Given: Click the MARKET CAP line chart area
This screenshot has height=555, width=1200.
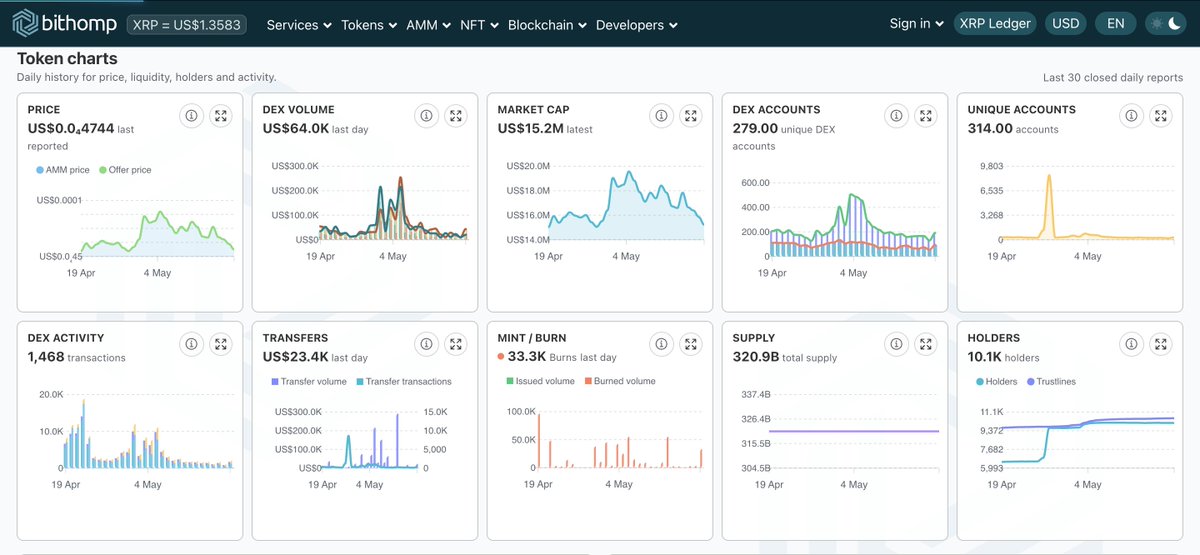Looking at the screenshot, I should pos(626,205).
